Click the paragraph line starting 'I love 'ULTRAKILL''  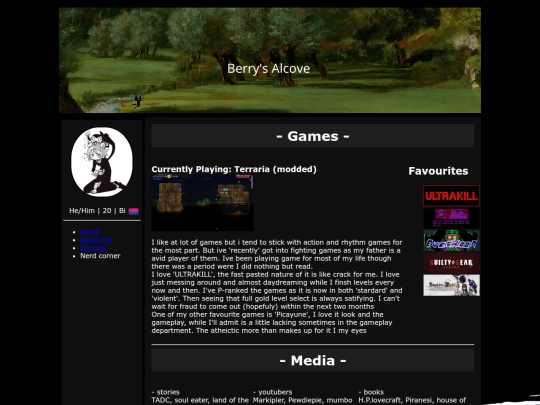click(276, 274)
